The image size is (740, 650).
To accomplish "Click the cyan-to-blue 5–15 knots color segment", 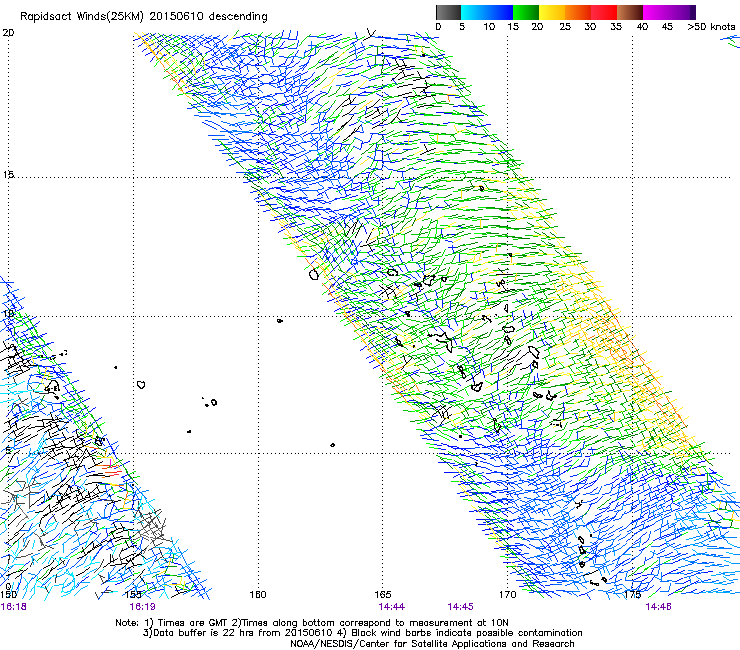I will tap(487, 12).
